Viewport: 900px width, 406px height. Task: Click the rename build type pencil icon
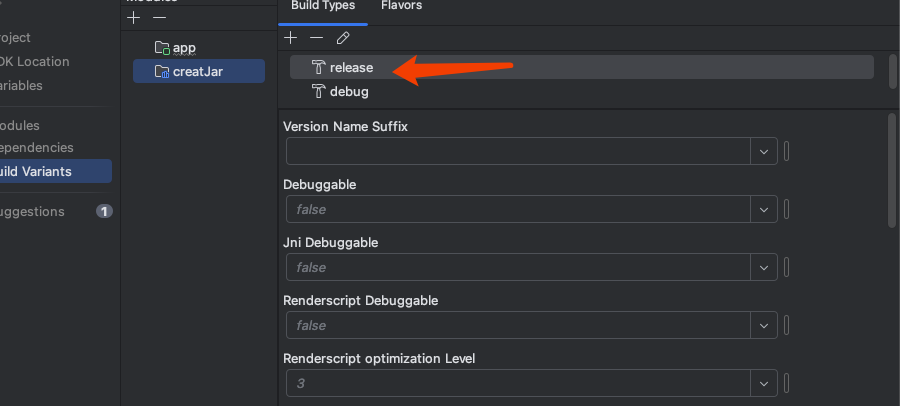(343, 38)
